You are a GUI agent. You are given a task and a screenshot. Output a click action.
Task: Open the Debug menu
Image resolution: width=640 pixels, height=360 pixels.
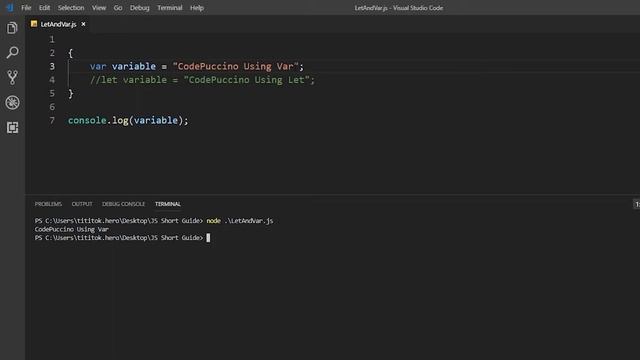coord(140,8)
